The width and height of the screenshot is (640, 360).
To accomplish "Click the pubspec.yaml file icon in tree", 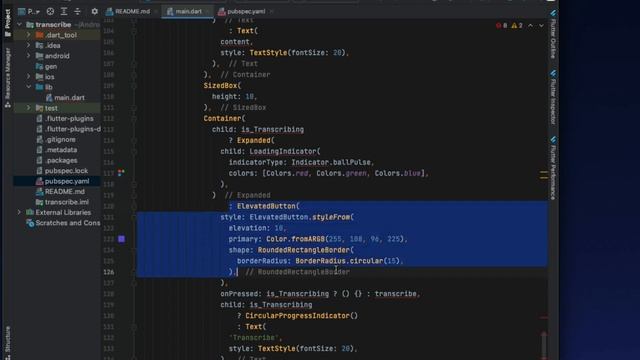I will tap(40, 181).
